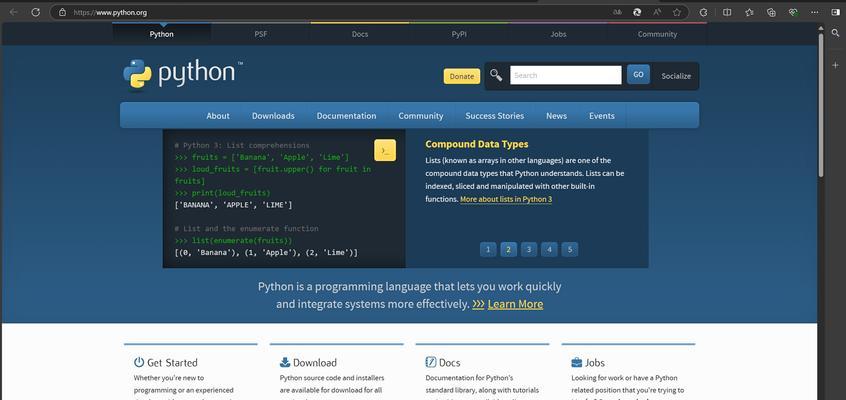Click the sidebar plus customize icon

pyautogui.click(x=835, y=65)
